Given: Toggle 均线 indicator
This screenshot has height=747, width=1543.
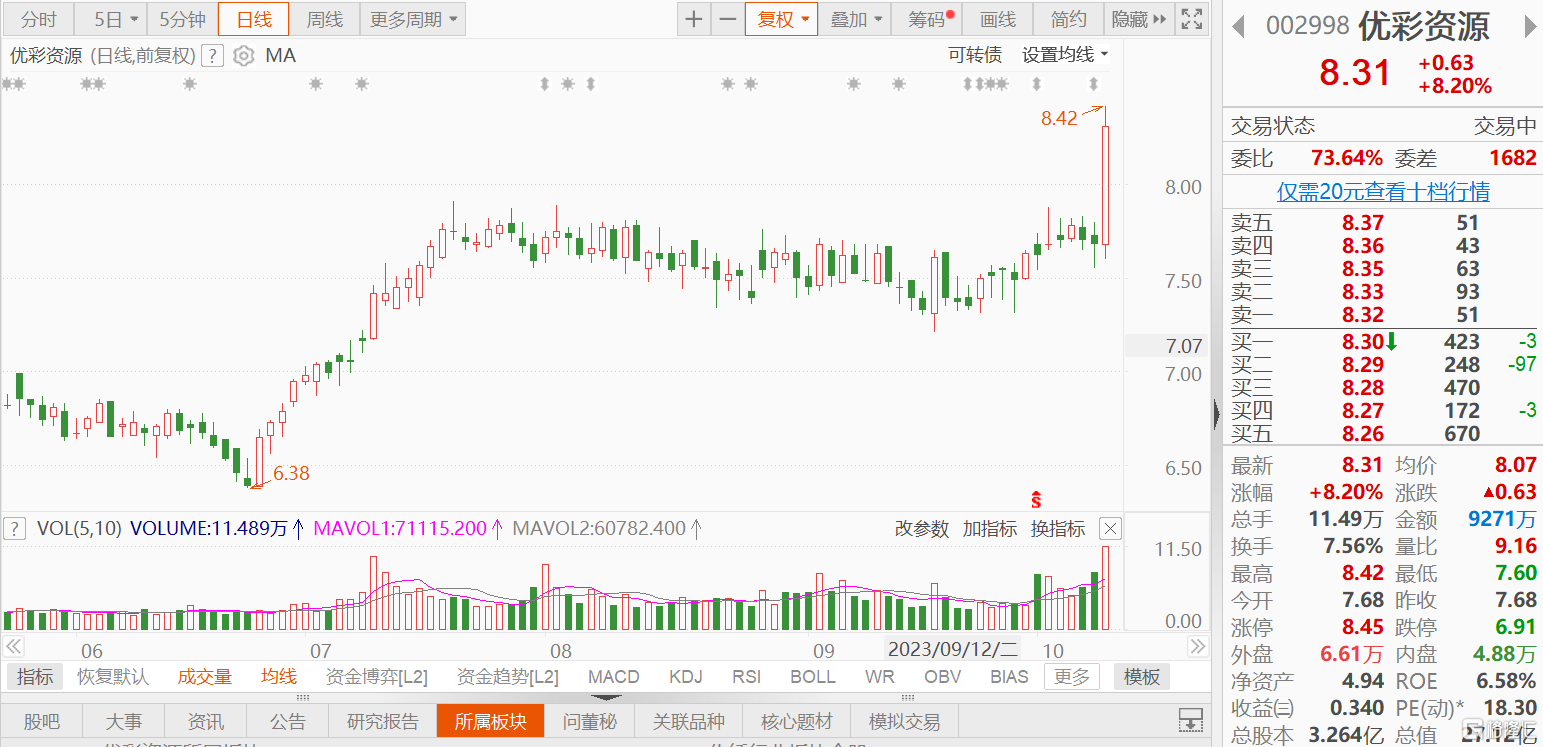Looking at the screenshot, I should coord(279,677).
